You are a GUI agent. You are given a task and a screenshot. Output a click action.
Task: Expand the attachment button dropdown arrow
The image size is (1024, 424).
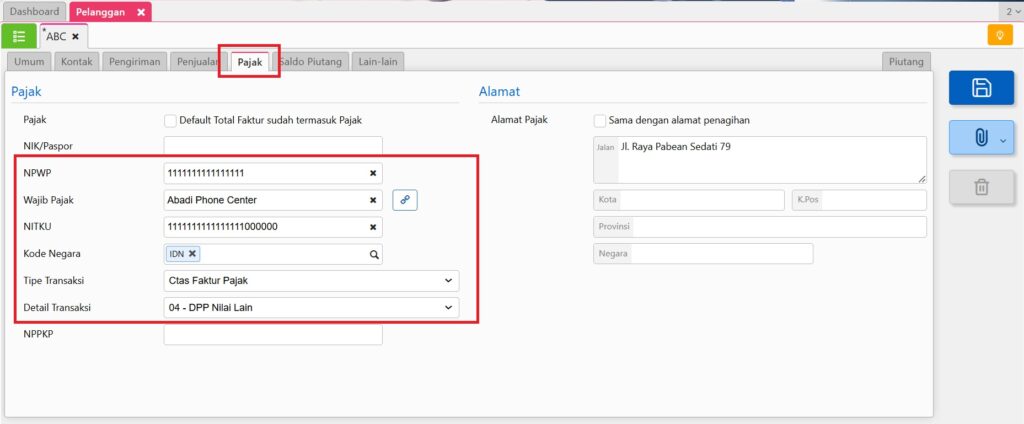pos(1003,140)
